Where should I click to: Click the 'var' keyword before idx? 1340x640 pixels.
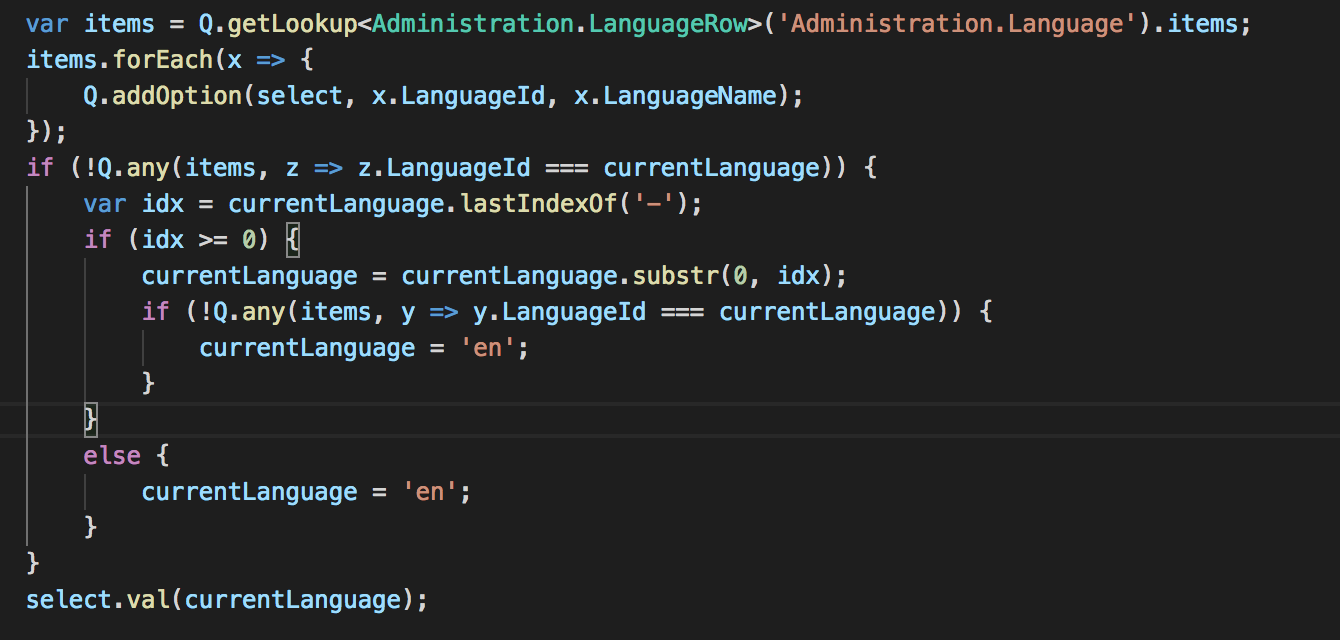106,204
